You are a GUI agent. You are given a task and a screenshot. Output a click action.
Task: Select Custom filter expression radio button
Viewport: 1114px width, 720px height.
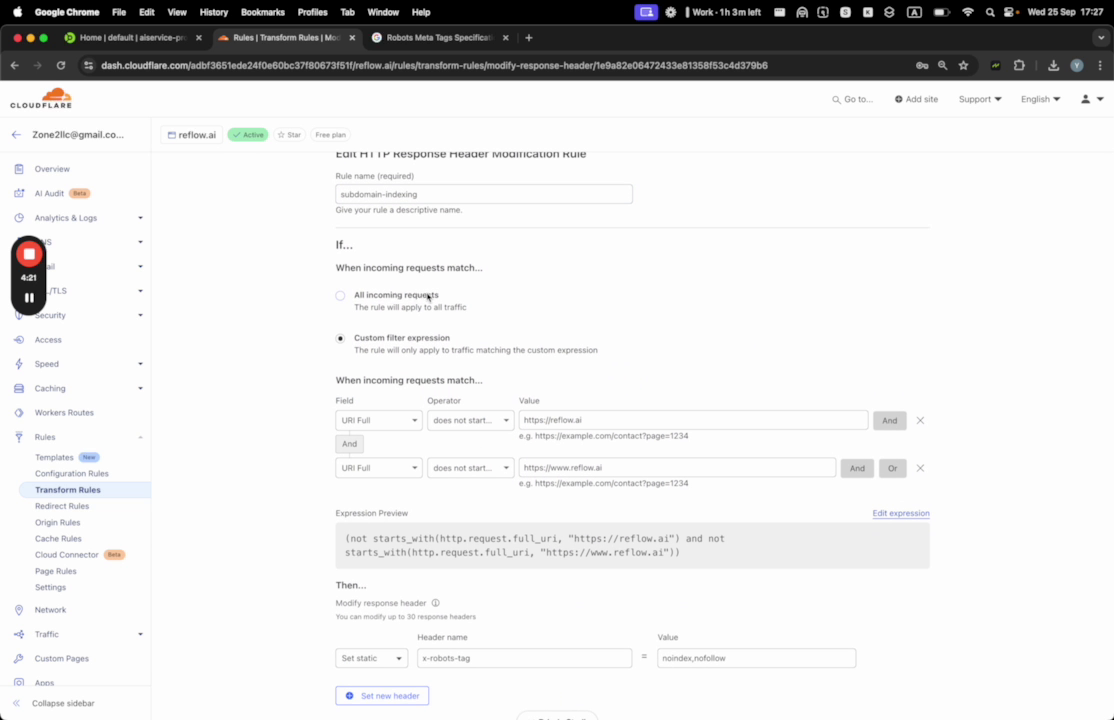pos(340,339)
